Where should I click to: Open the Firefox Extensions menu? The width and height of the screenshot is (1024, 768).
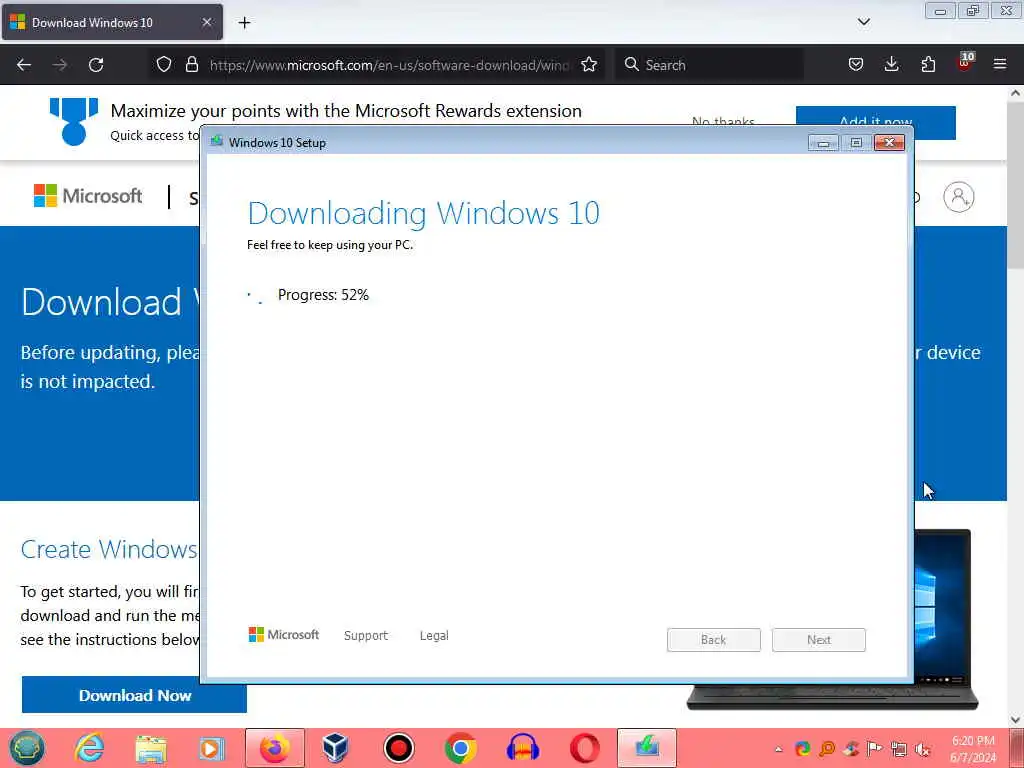(928, 64)
